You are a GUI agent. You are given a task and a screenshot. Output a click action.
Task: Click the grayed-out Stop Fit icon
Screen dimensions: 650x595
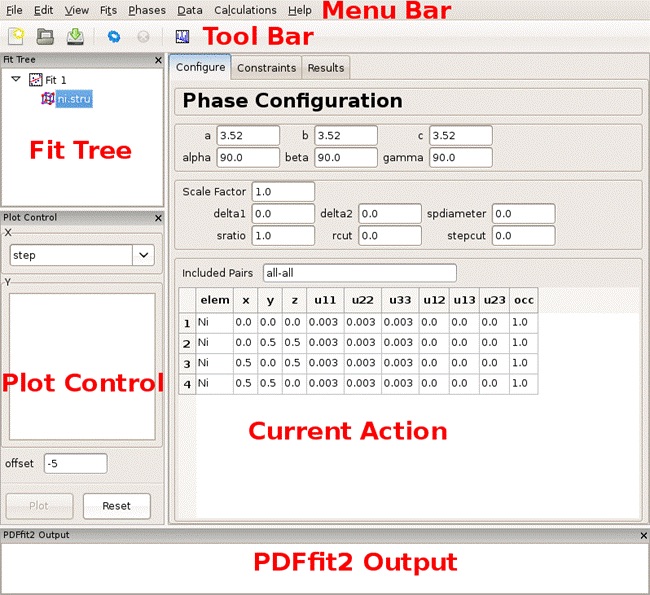[x=142, y=37]
